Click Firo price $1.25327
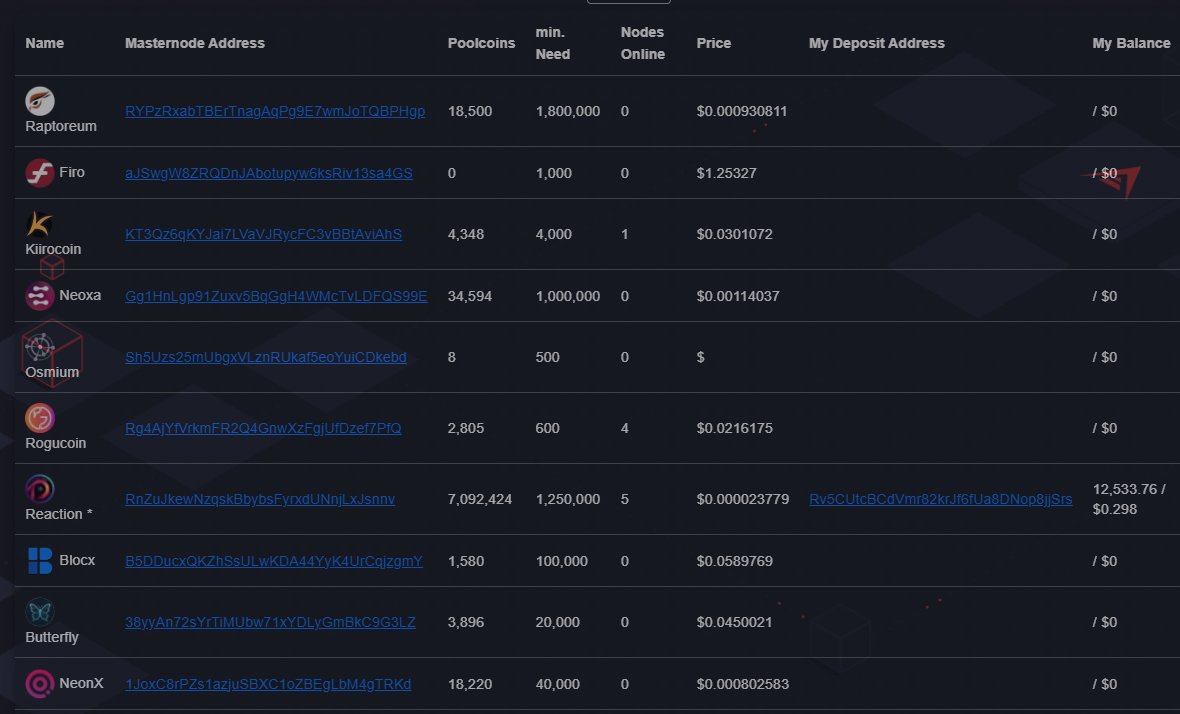 coord(726,173)
